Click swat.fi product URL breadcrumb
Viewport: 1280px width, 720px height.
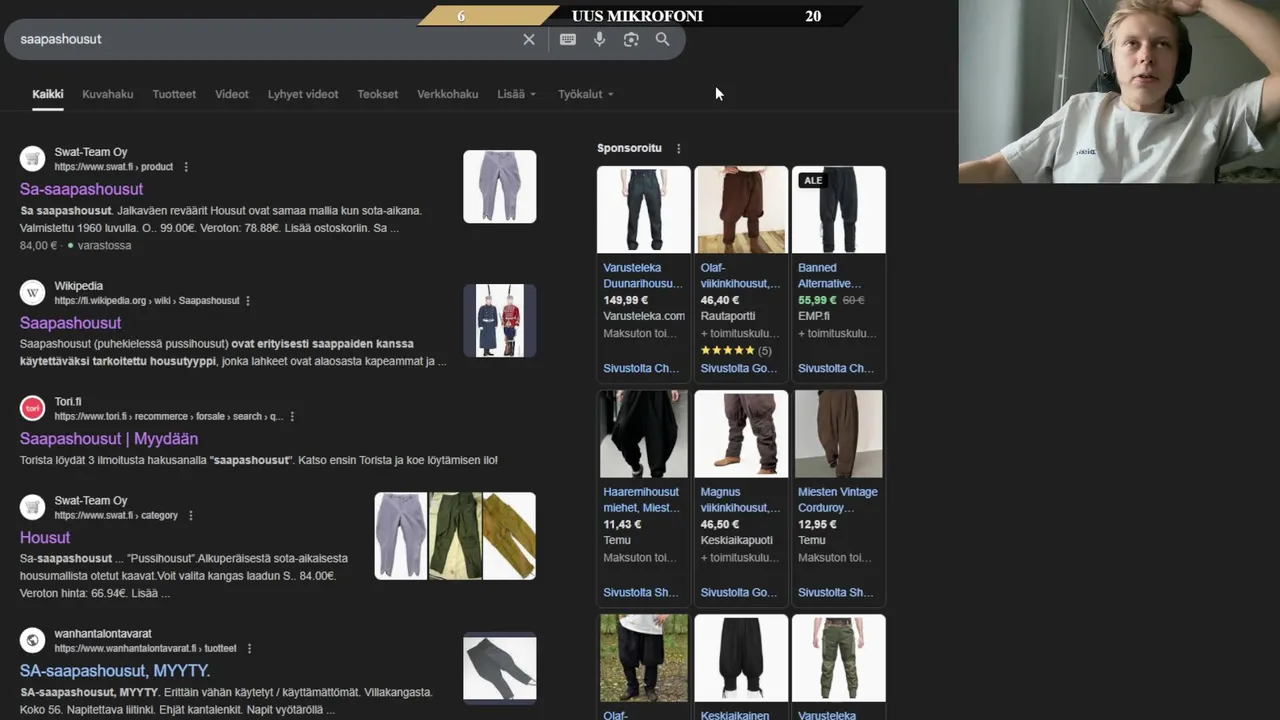(114, 167)
